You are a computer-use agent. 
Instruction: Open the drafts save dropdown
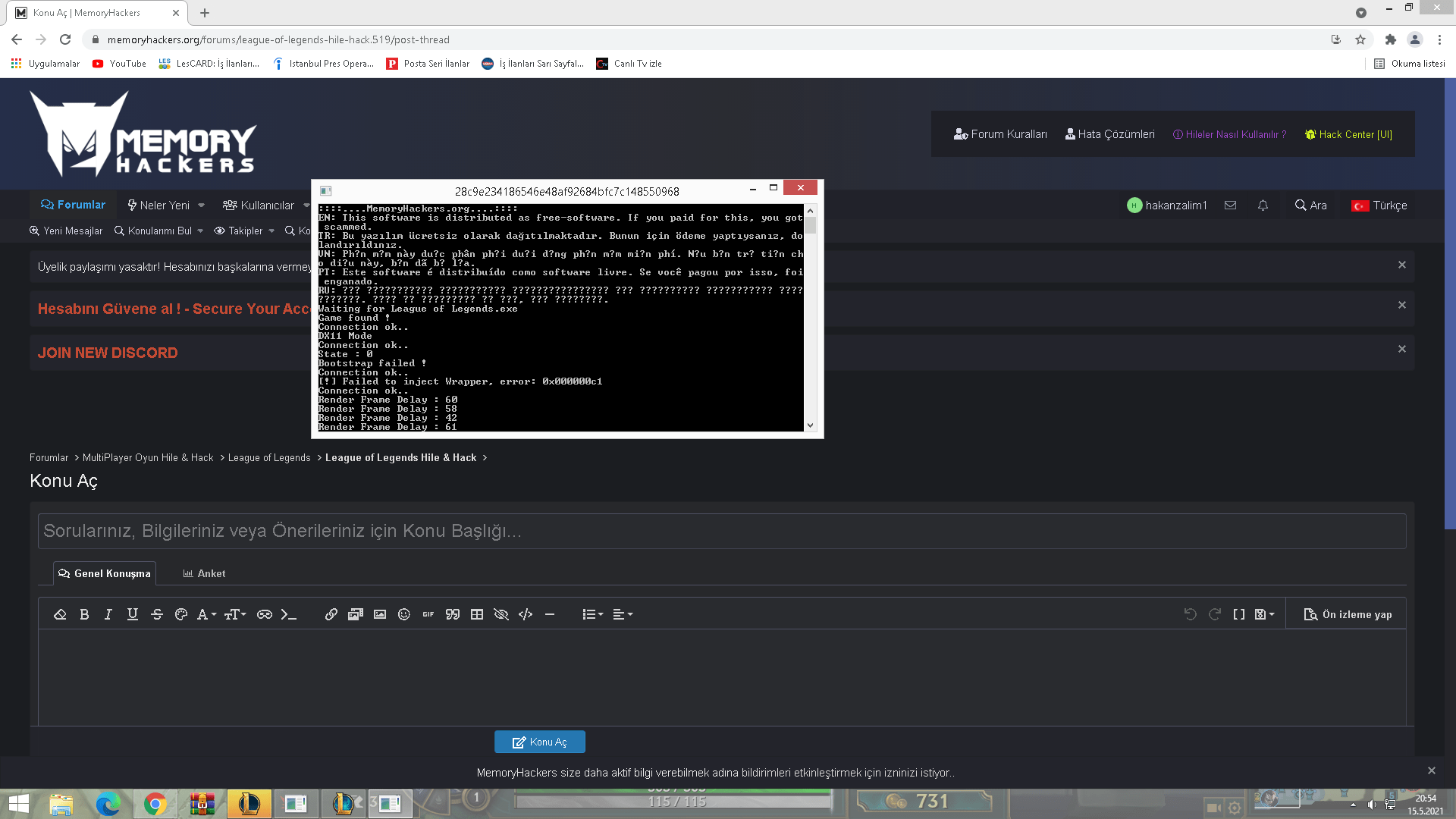click(x=1264, y=614)
